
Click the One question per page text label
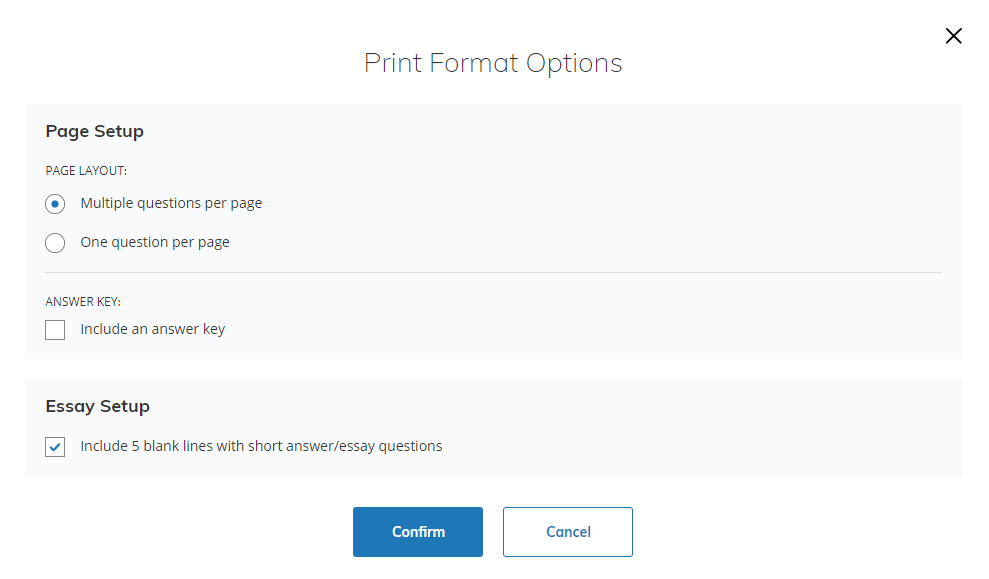(154, 241)
